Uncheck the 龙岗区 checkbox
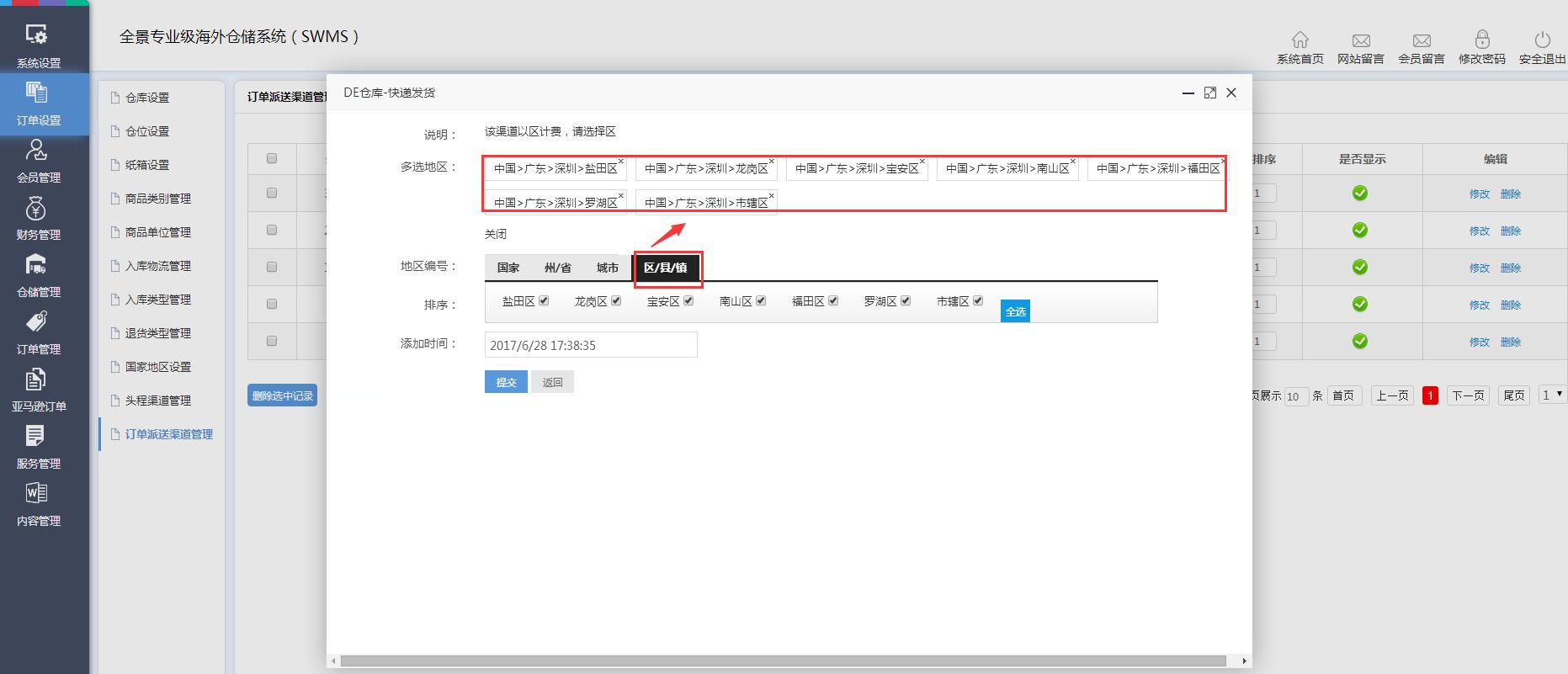 pyautogui.click(x=616, y=300)
